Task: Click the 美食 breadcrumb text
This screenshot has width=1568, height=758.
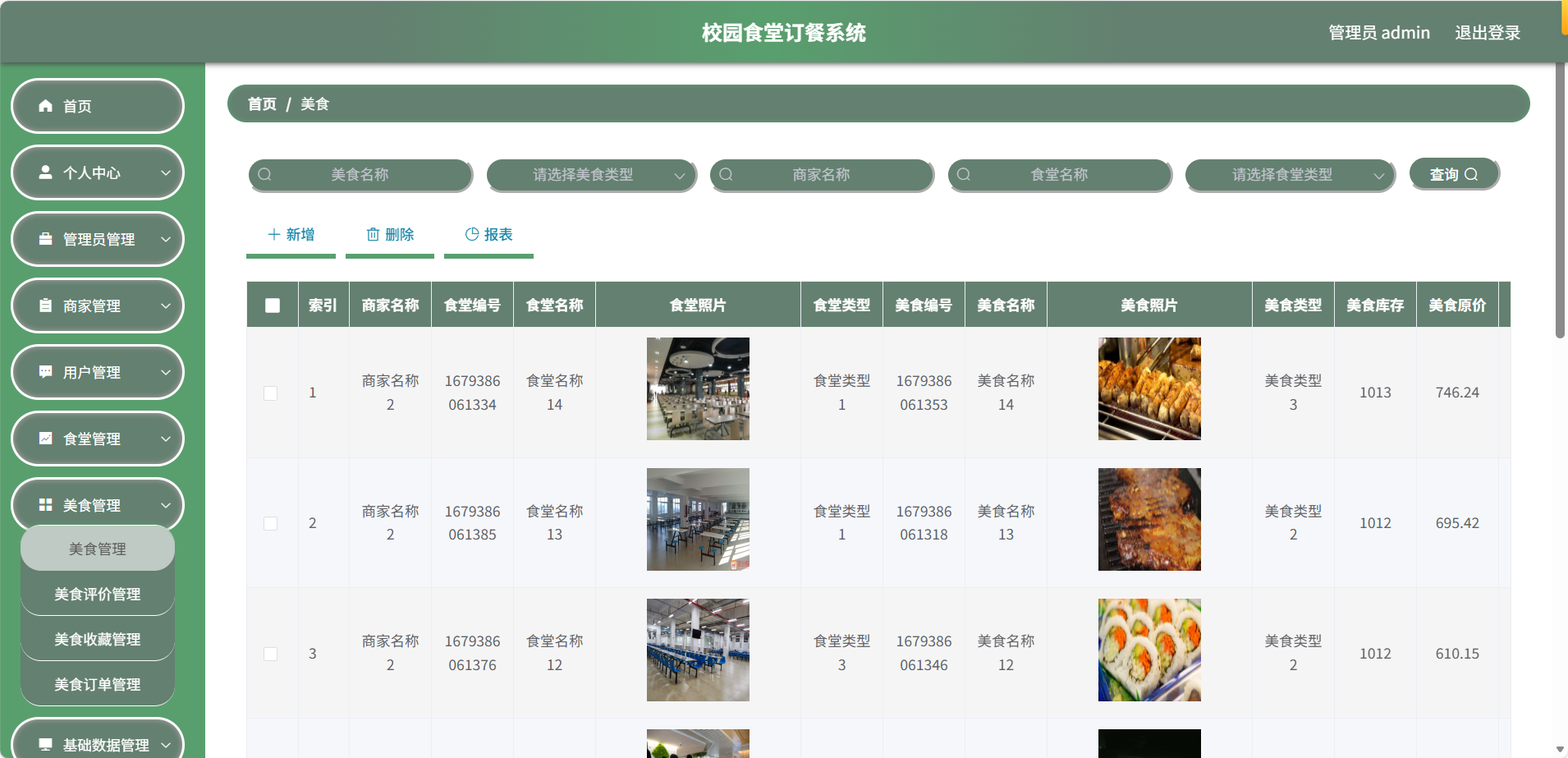Action: pos(314,104)
